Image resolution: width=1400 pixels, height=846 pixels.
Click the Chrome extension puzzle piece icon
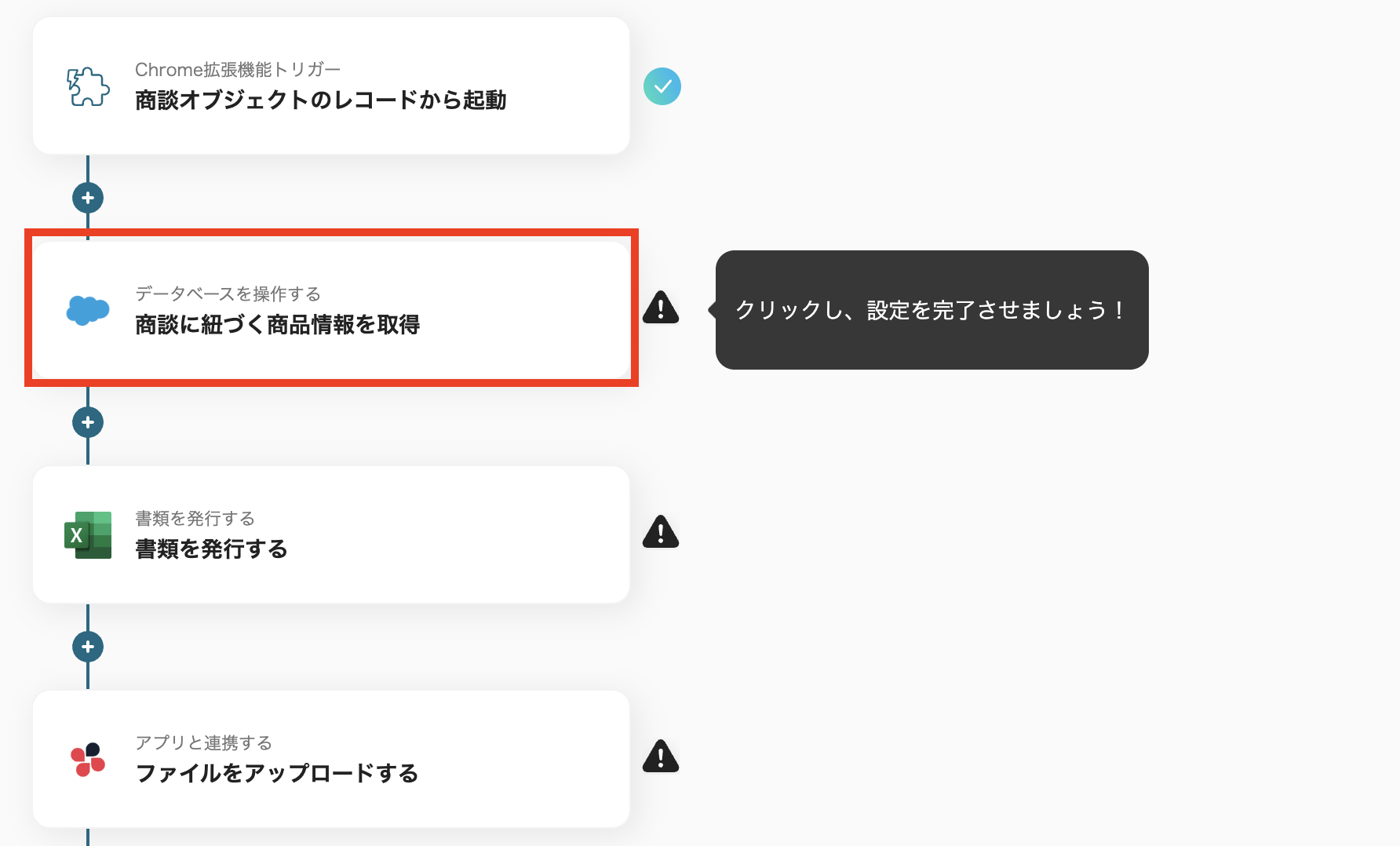click(x=86, y=86)
